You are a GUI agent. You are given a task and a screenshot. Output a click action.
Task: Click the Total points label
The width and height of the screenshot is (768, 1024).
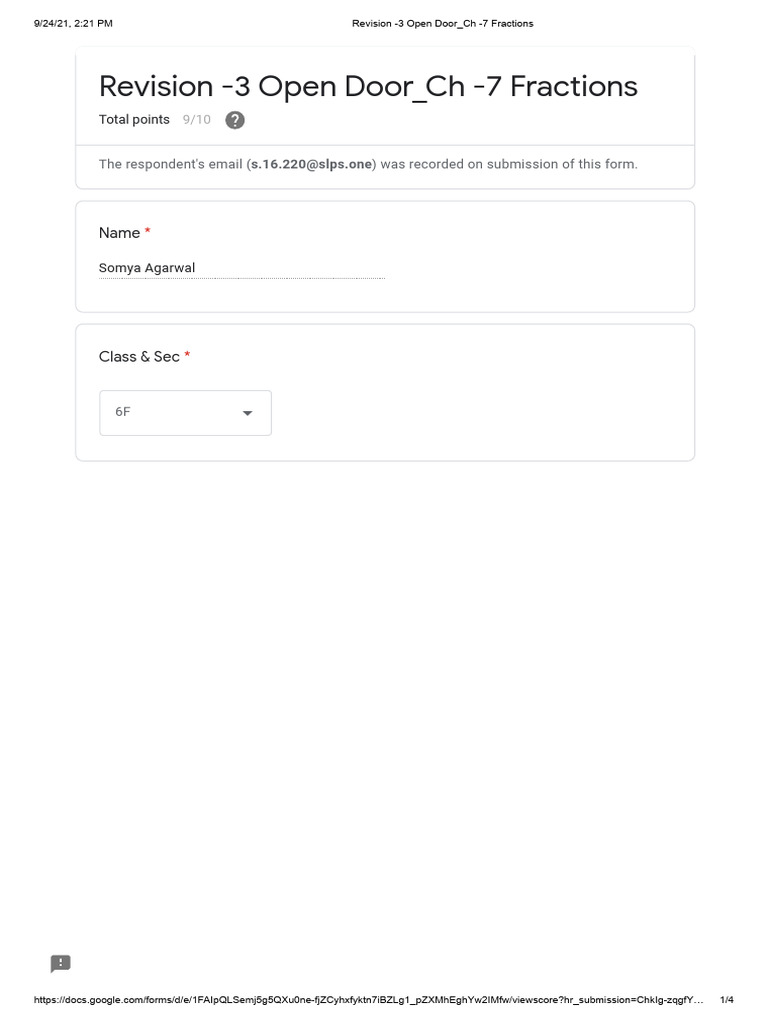(x=134, y=120)
